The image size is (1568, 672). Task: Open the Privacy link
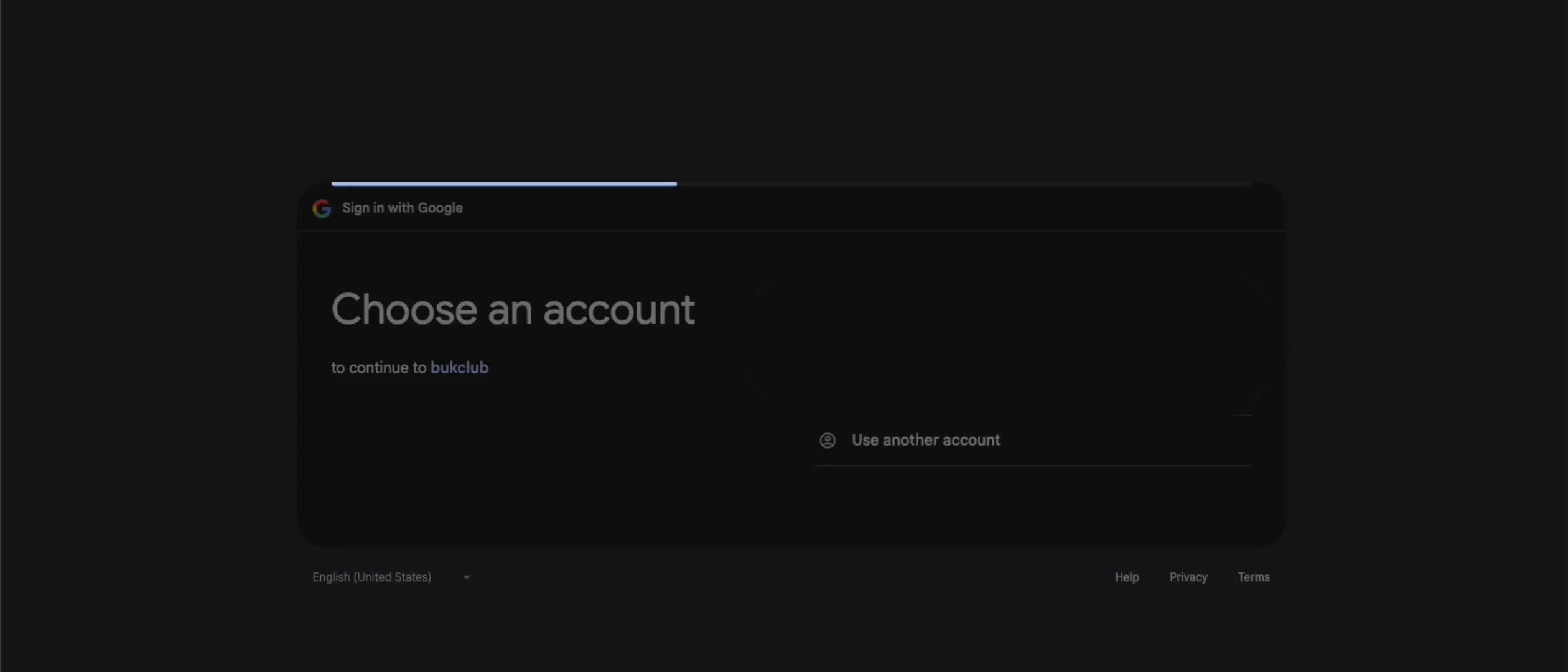coord(1188,577)
